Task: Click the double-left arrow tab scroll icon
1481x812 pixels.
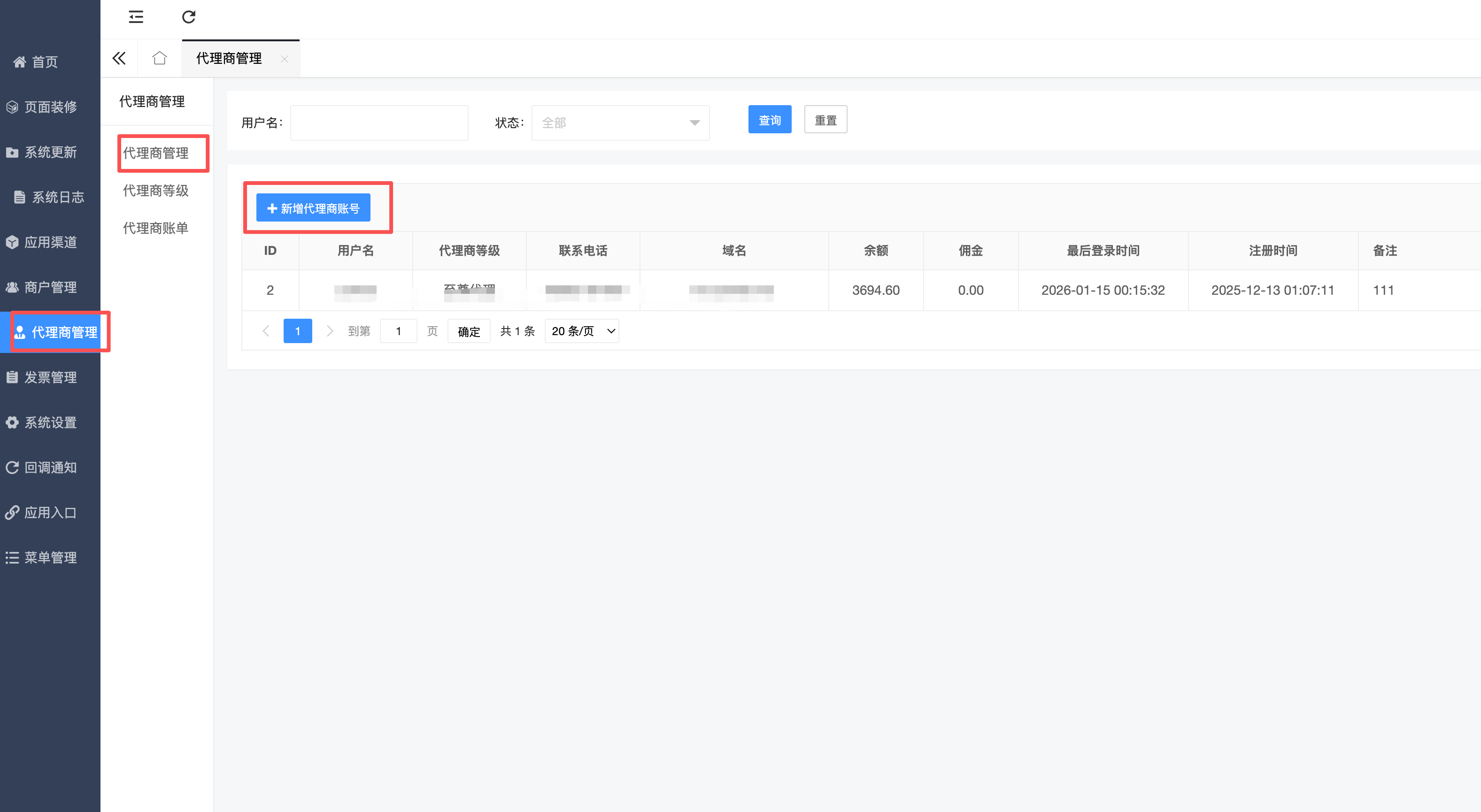Action: [x=119, y=58]
